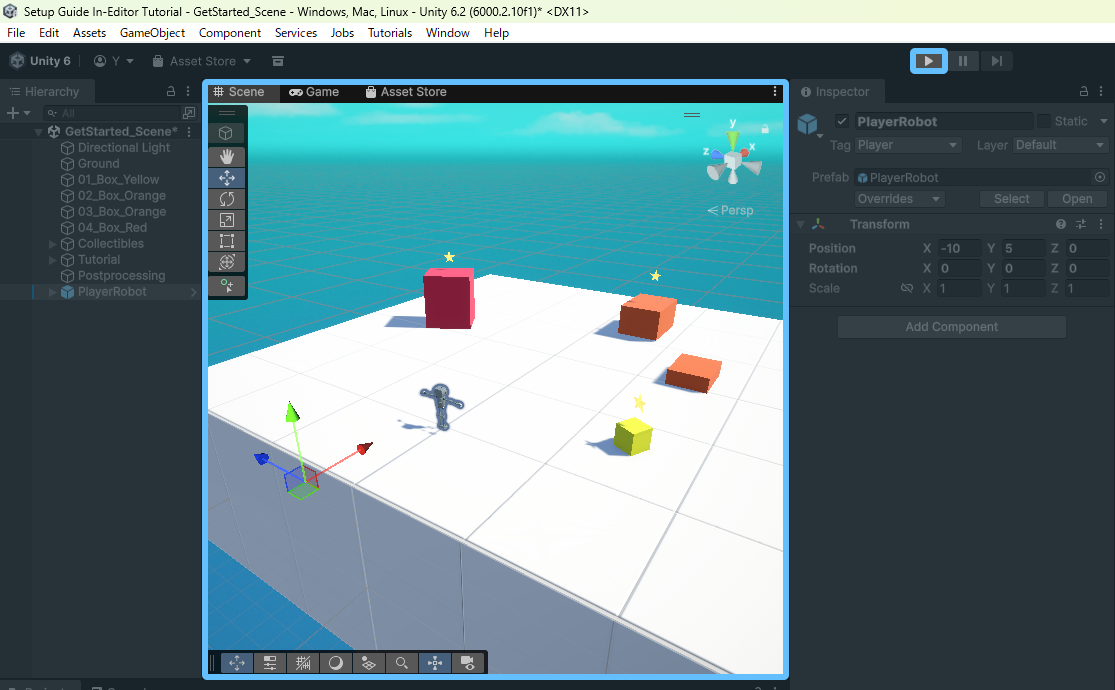Image resolution: width=1115 pixels, height=690 pixels.
Task: Open the prefab Overrides dropdown
Action: coord(899,199)
